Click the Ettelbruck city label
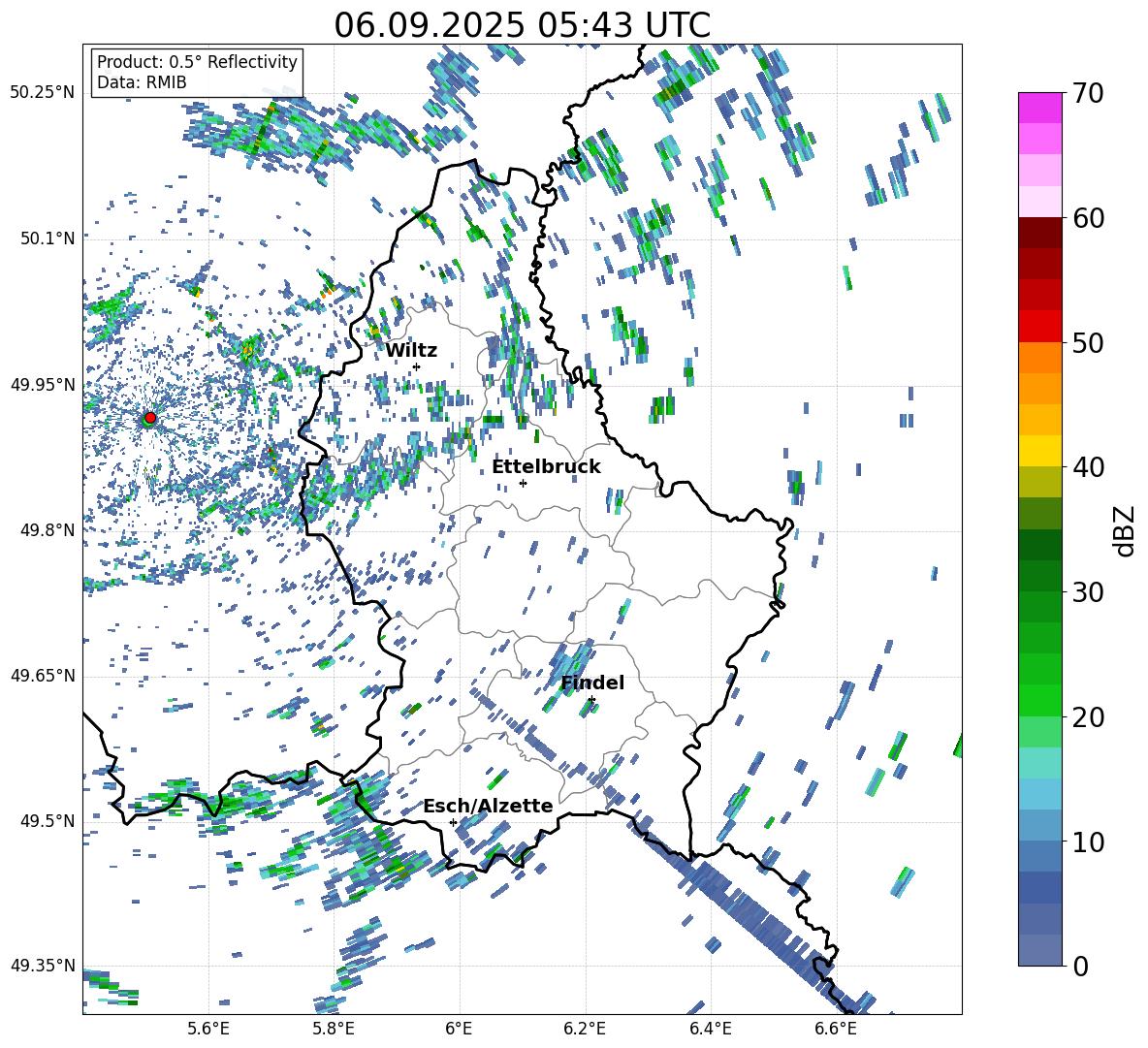The height and width of the screenshot is (1048, 1148). coord(546,467)
